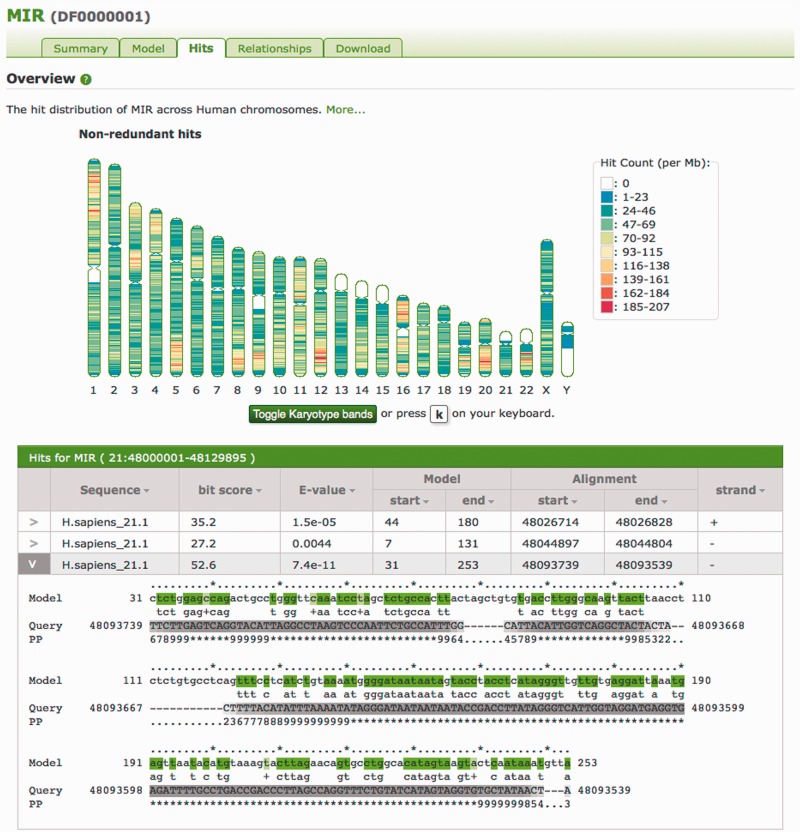Select chromosome 19 ideogram

pyautogui.click(x=464, y=349)
